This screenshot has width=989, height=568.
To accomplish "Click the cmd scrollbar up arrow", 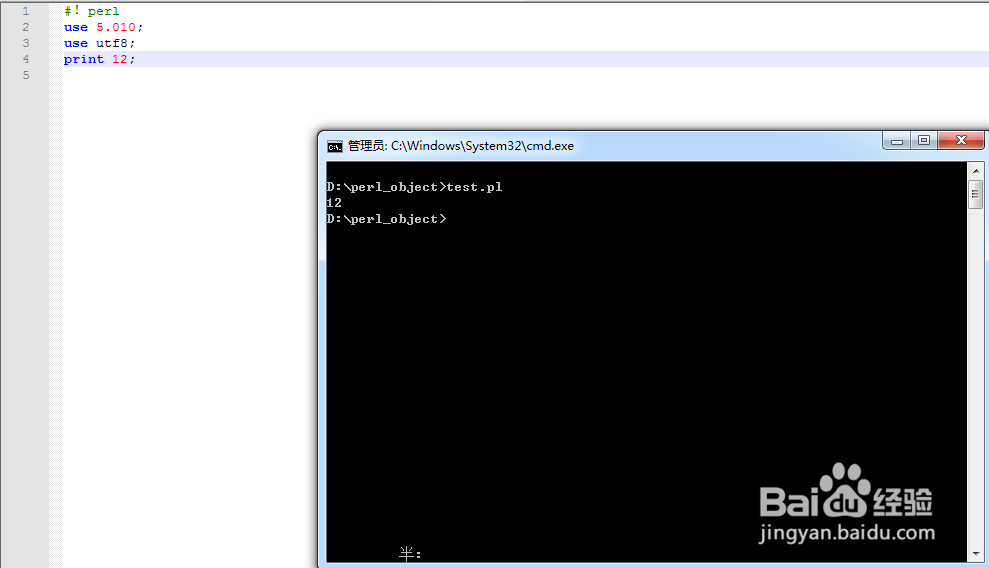I will pos(976,171).
